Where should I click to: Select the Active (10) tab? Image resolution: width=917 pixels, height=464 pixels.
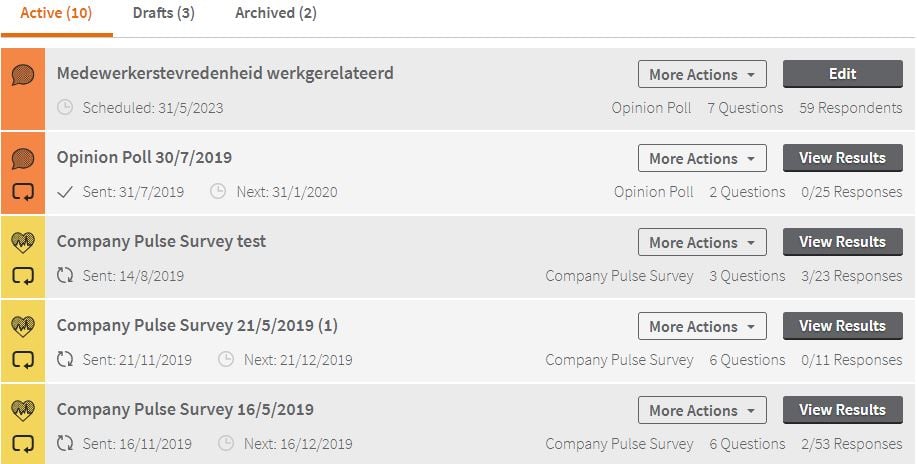tap(56, 13)
